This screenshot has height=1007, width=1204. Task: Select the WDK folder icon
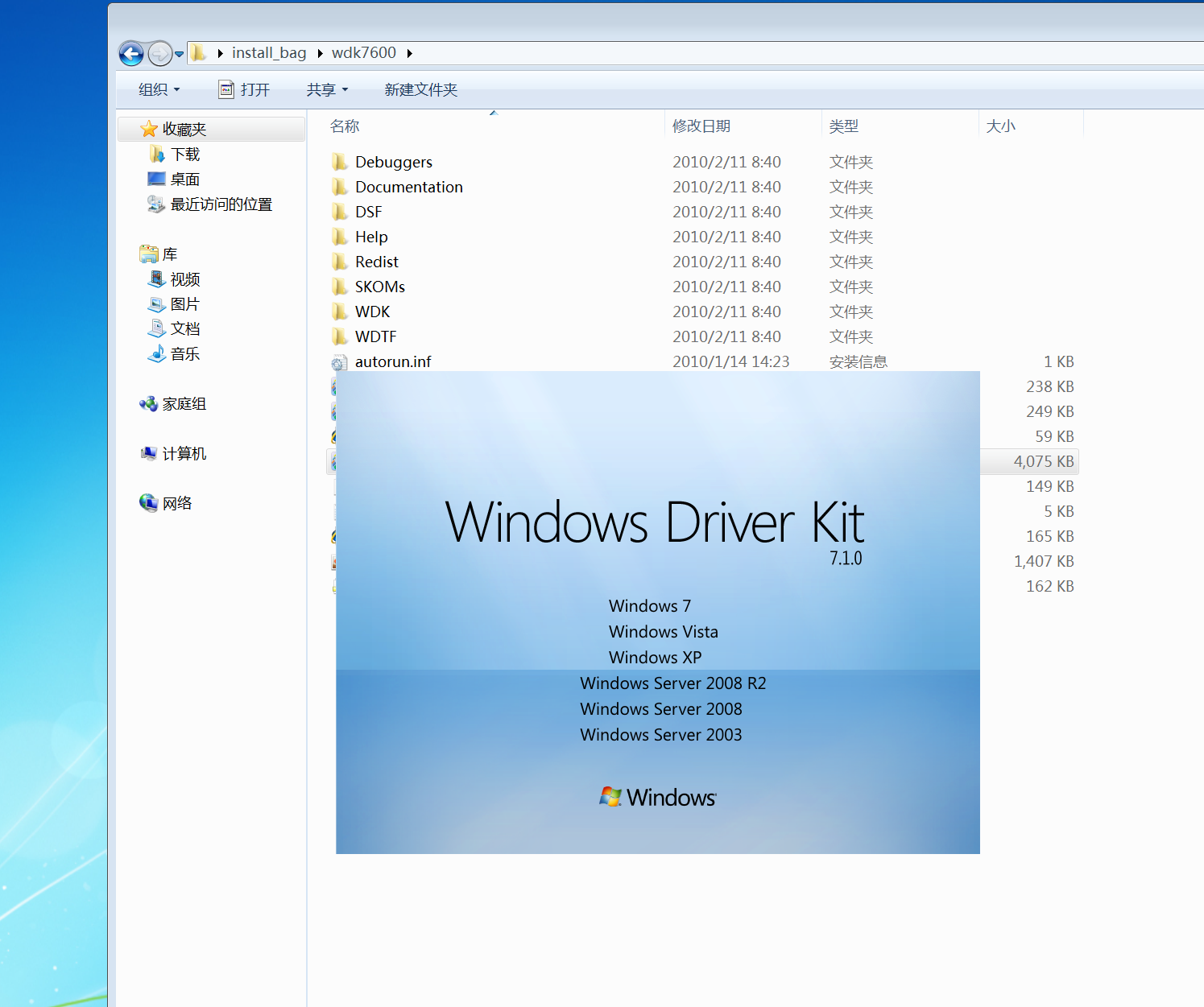[x=339, y=312]
